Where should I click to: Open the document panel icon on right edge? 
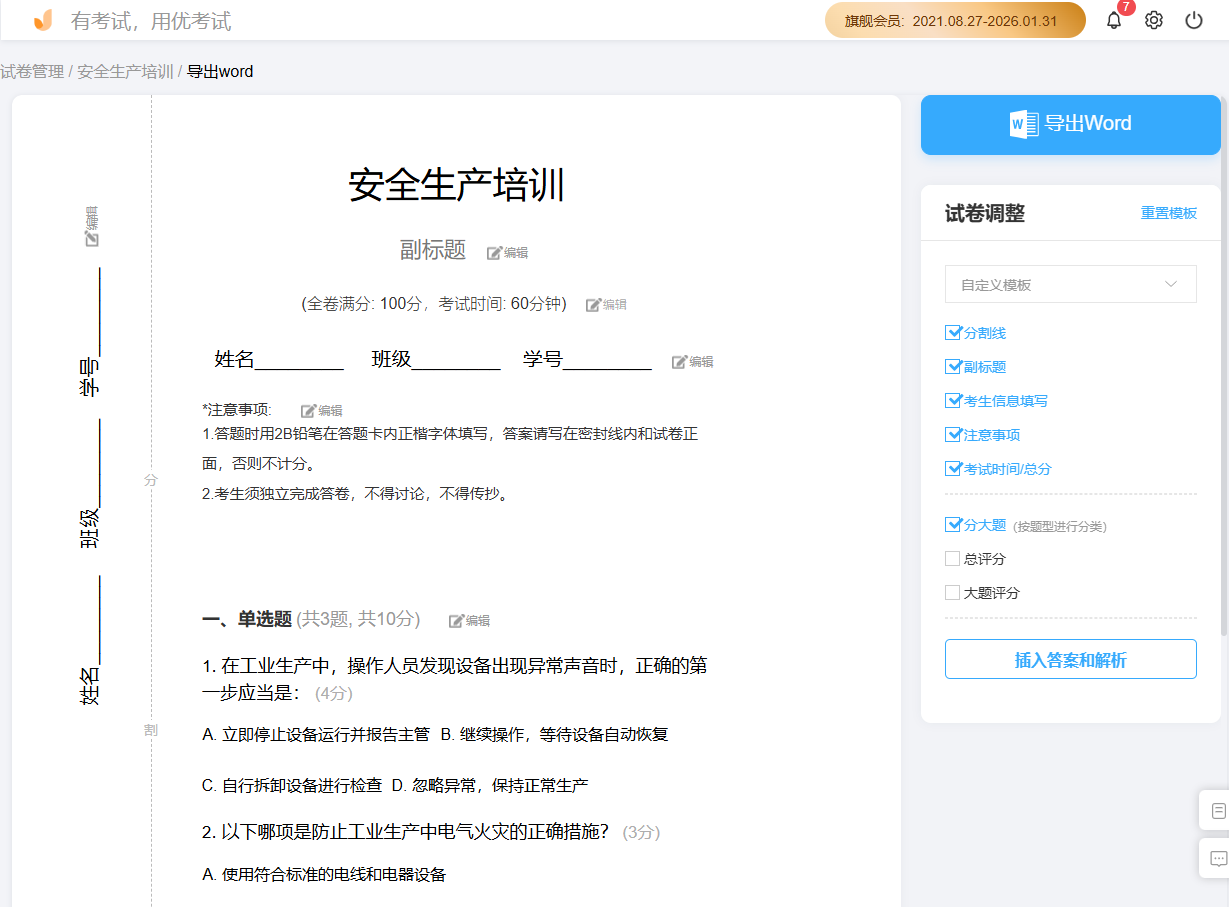[1217, 809]
